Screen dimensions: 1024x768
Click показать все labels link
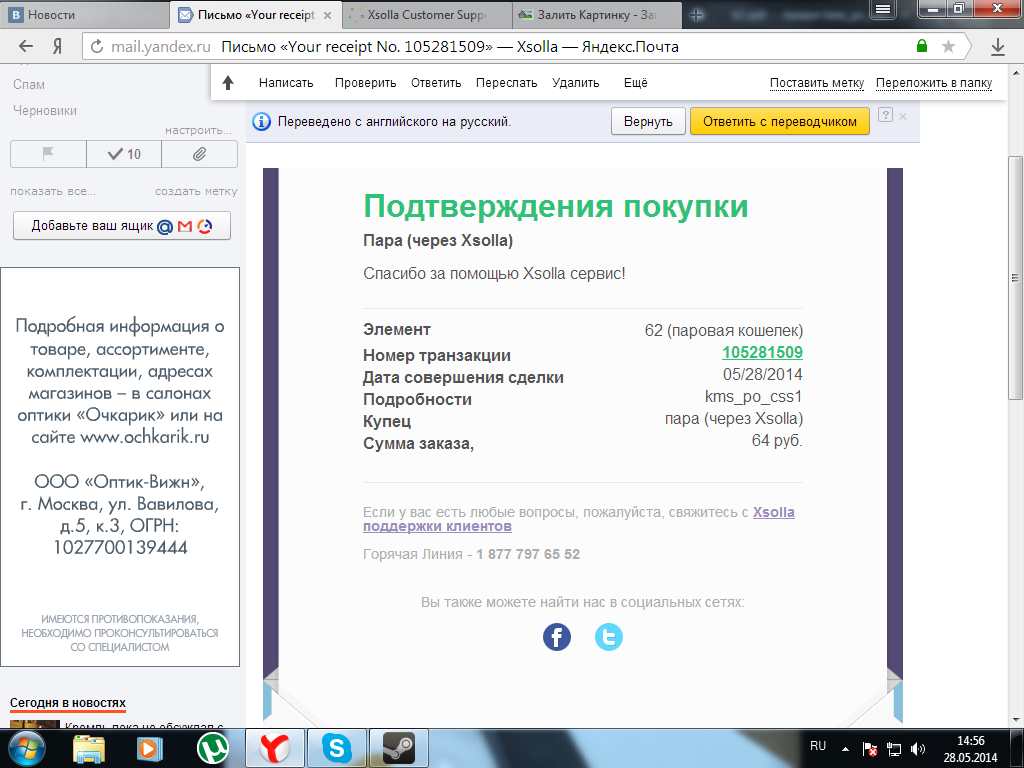tap(53, 191)
